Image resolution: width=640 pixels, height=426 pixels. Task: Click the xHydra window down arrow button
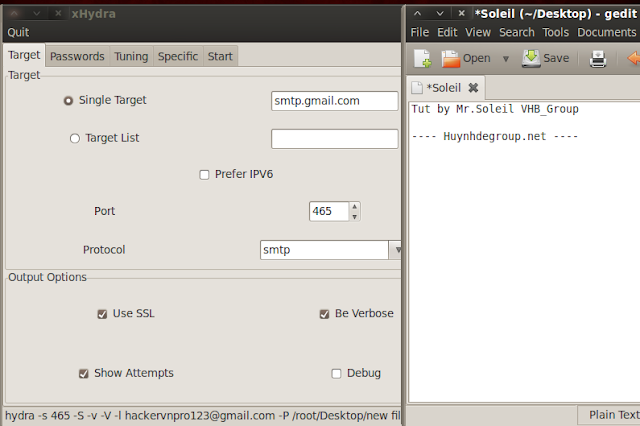coord(37,13)
